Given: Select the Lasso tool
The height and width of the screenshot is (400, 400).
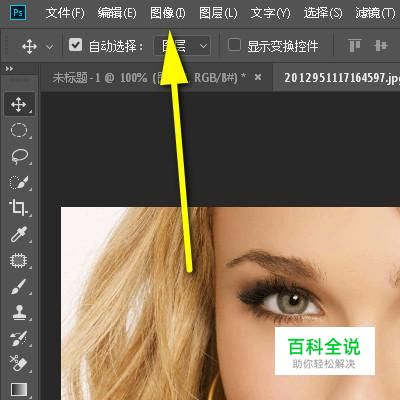Looking at the screenshot, I should [19, 156].
